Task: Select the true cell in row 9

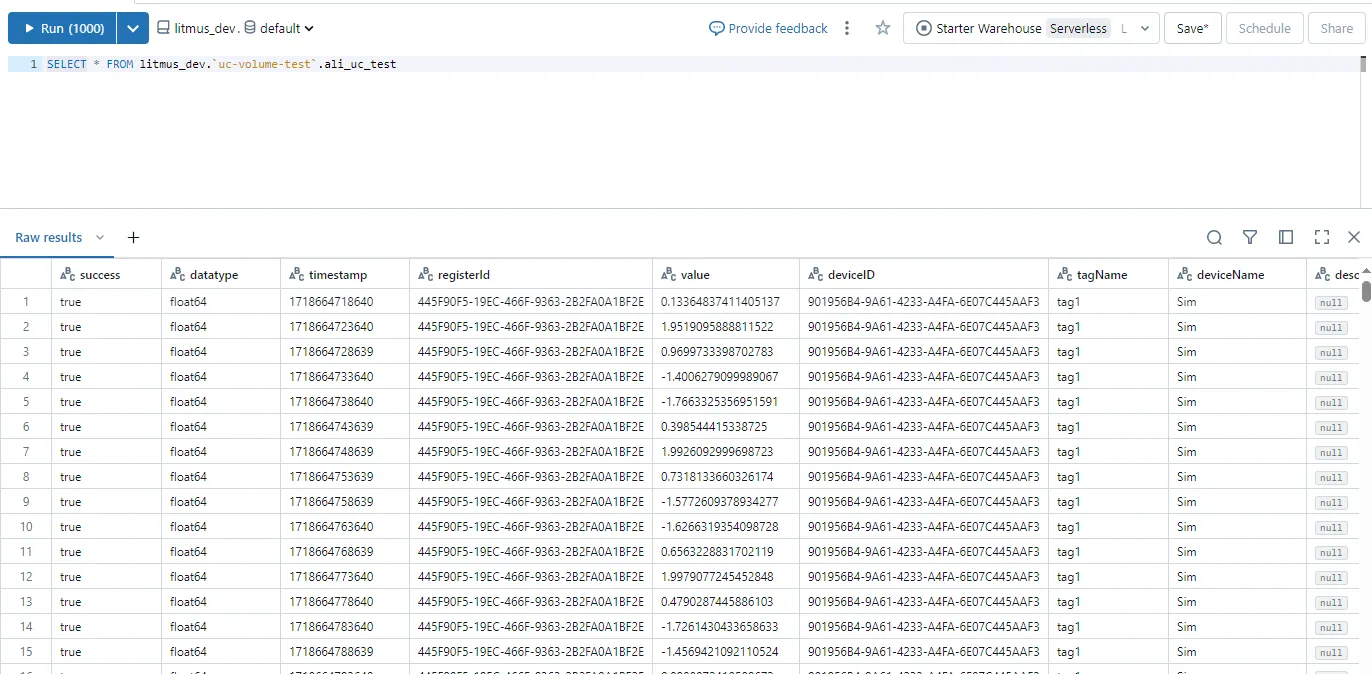Action: pyautogui.click(x=106, y=501)
